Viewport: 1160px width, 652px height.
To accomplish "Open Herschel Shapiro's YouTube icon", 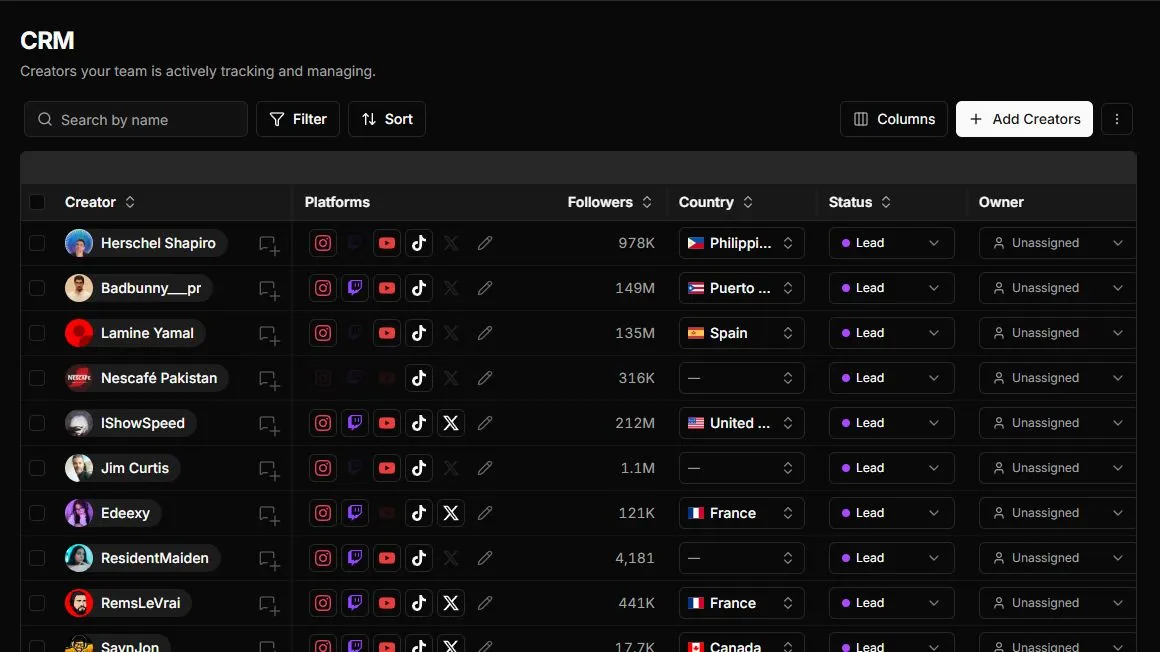I will click(x=387, y=243).
